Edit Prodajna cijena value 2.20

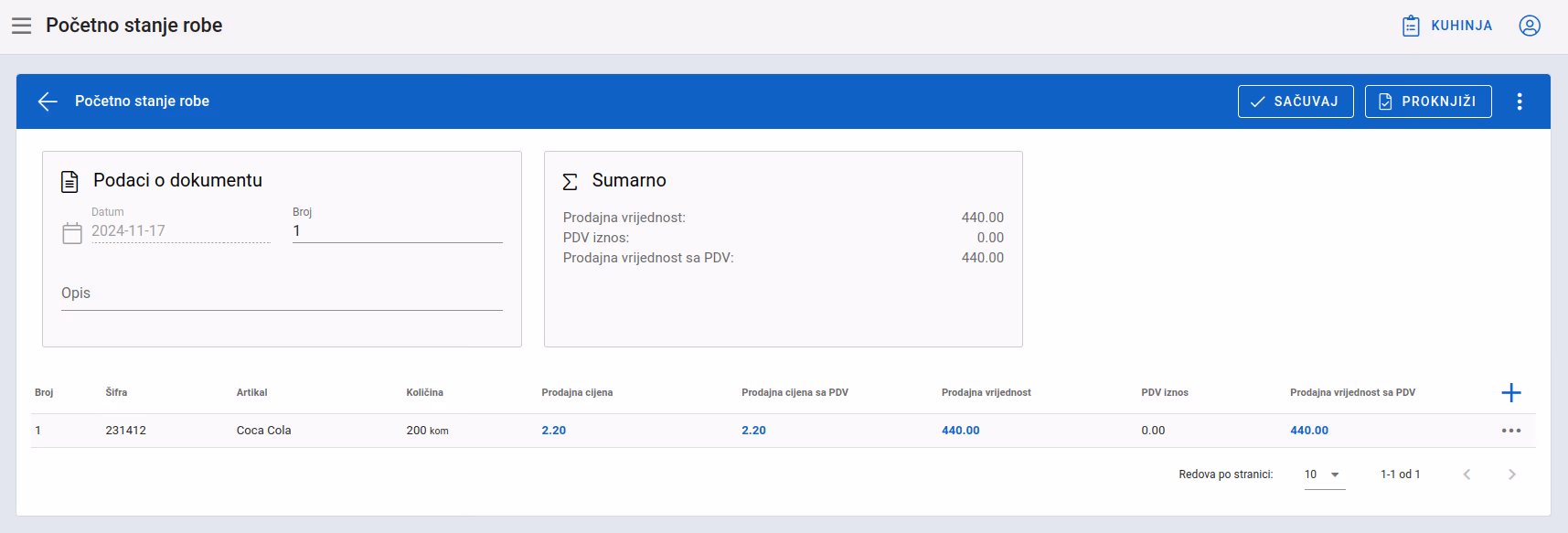tap(554, 431)
